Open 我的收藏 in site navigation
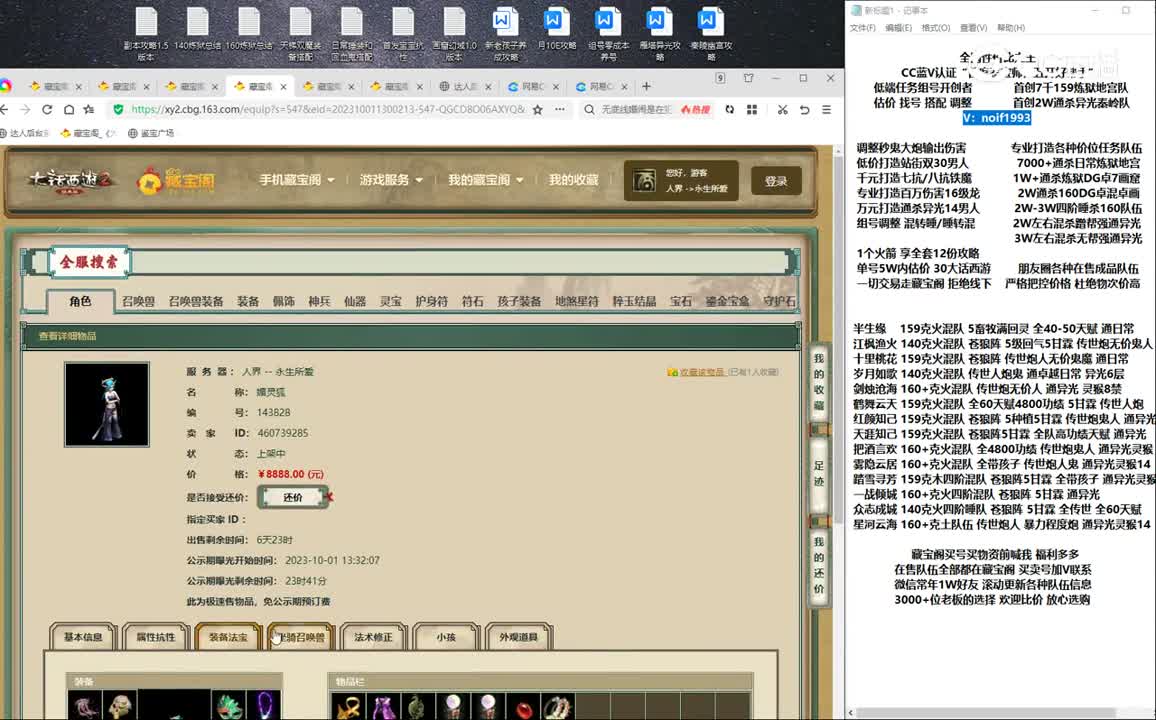This screenshot has height=720, width=1156. click(x=573, y=180)
